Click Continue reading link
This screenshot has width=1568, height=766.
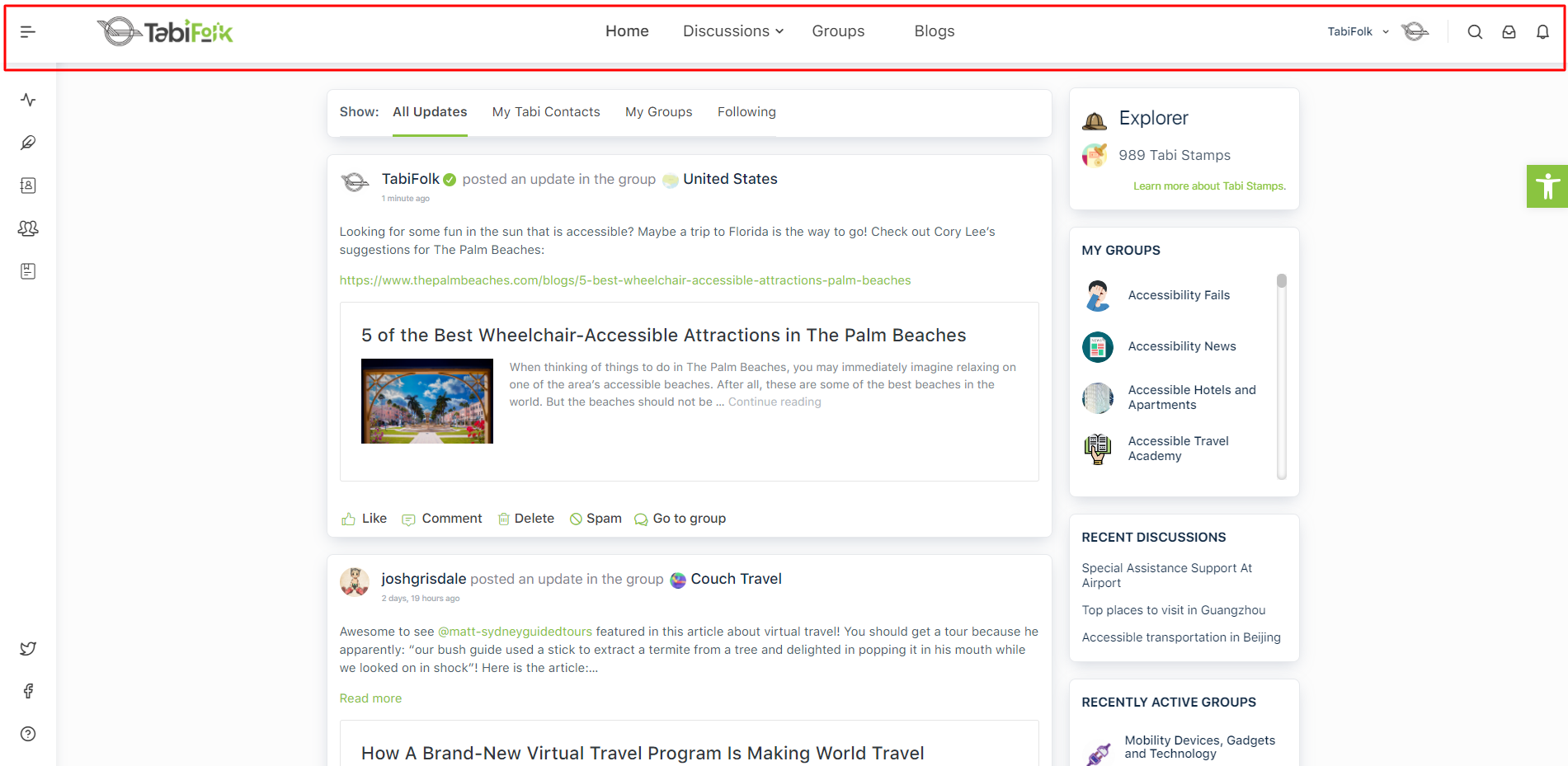point(775,402)
